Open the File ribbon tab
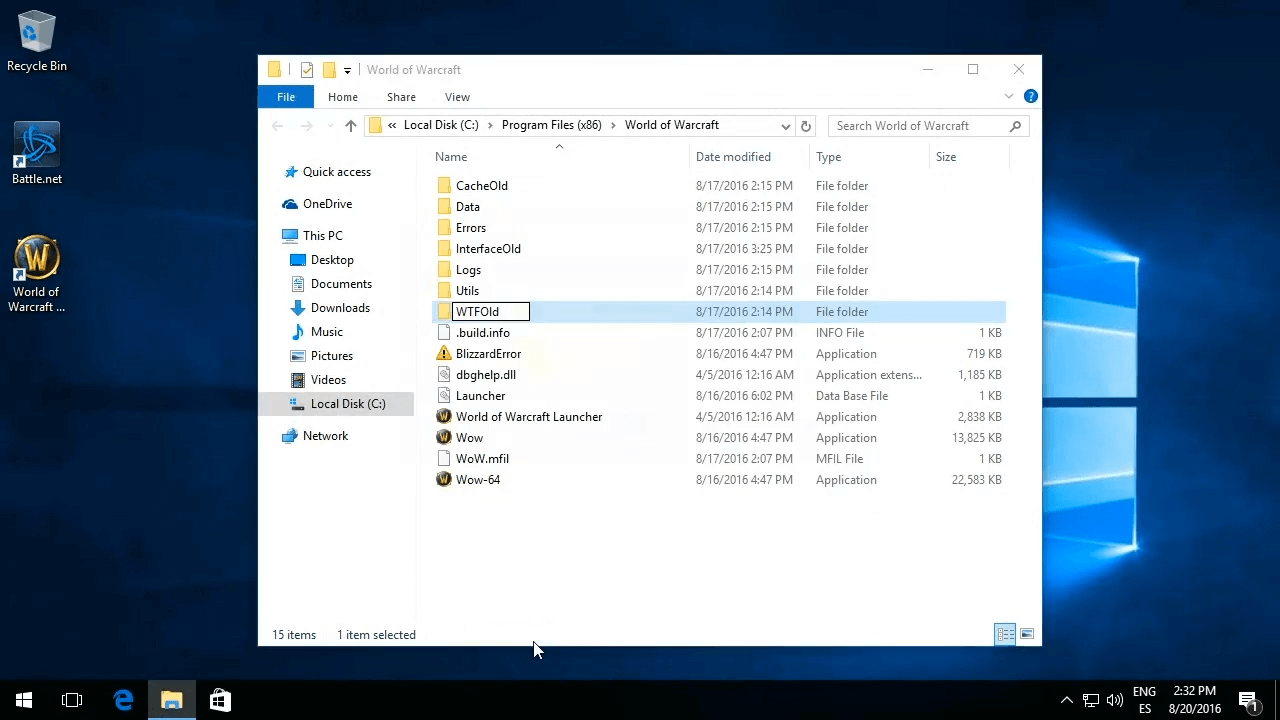Screen dimensions: 1280x720 click(286, 97)
